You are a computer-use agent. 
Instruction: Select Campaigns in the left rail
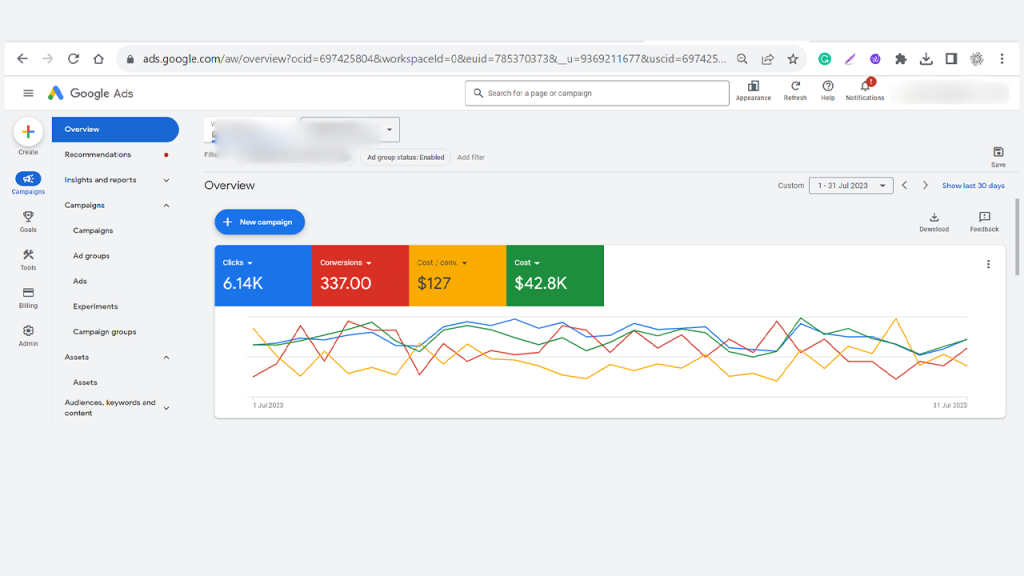click(x=28, y=183)
